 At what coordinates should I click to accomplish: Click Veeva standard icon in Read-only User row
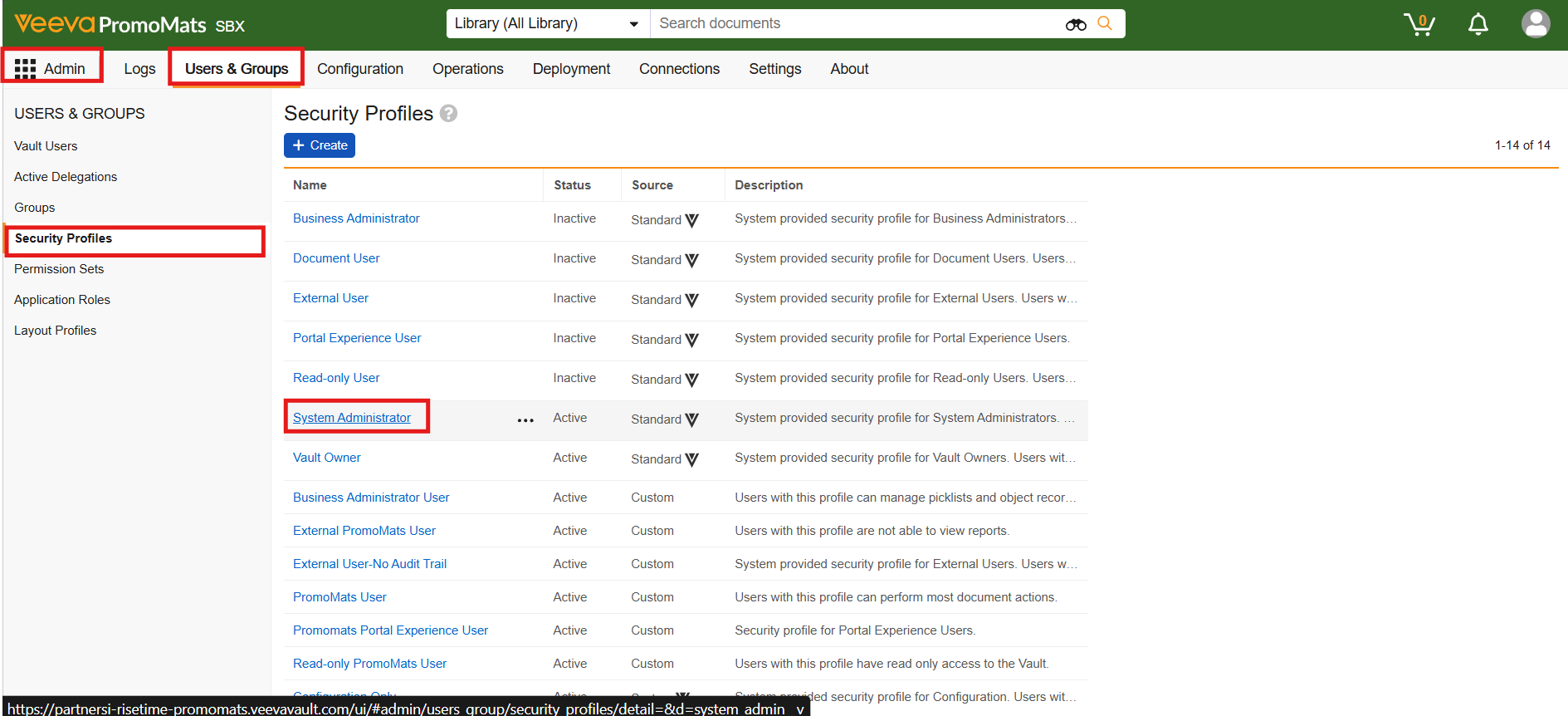click(691, 380)
